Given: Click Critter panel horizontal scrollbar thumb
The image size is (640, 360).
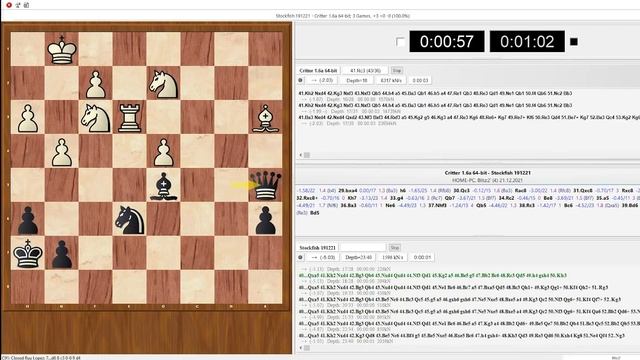Looking at the screenshot, I should pos(307,155).
